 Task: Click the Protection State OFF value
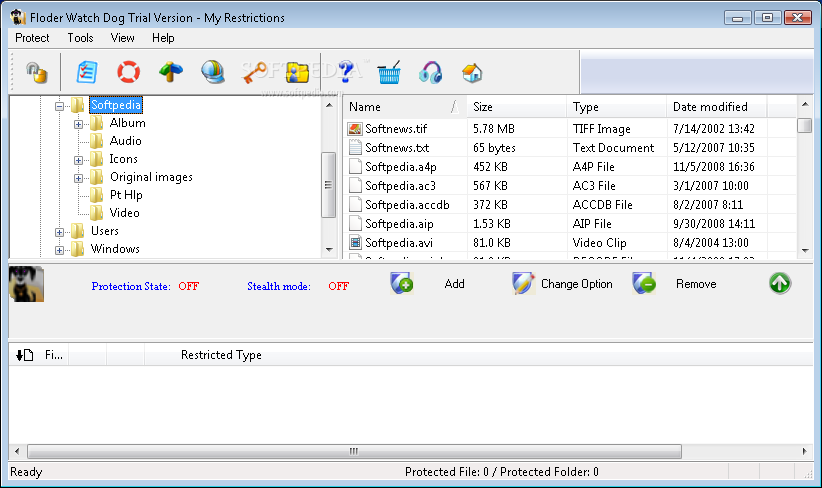188,286
